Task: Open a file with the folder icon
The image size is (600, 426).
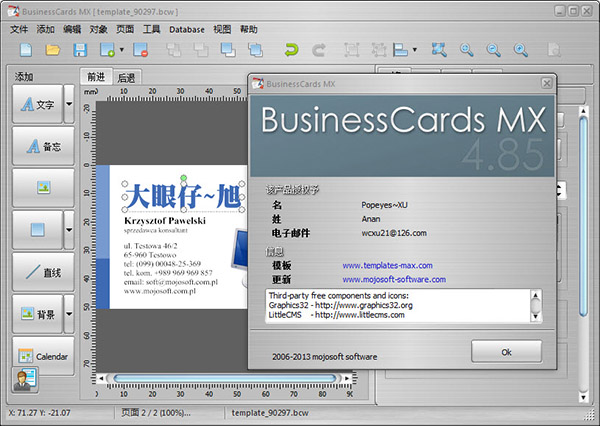Action: (x=49, y=49)
